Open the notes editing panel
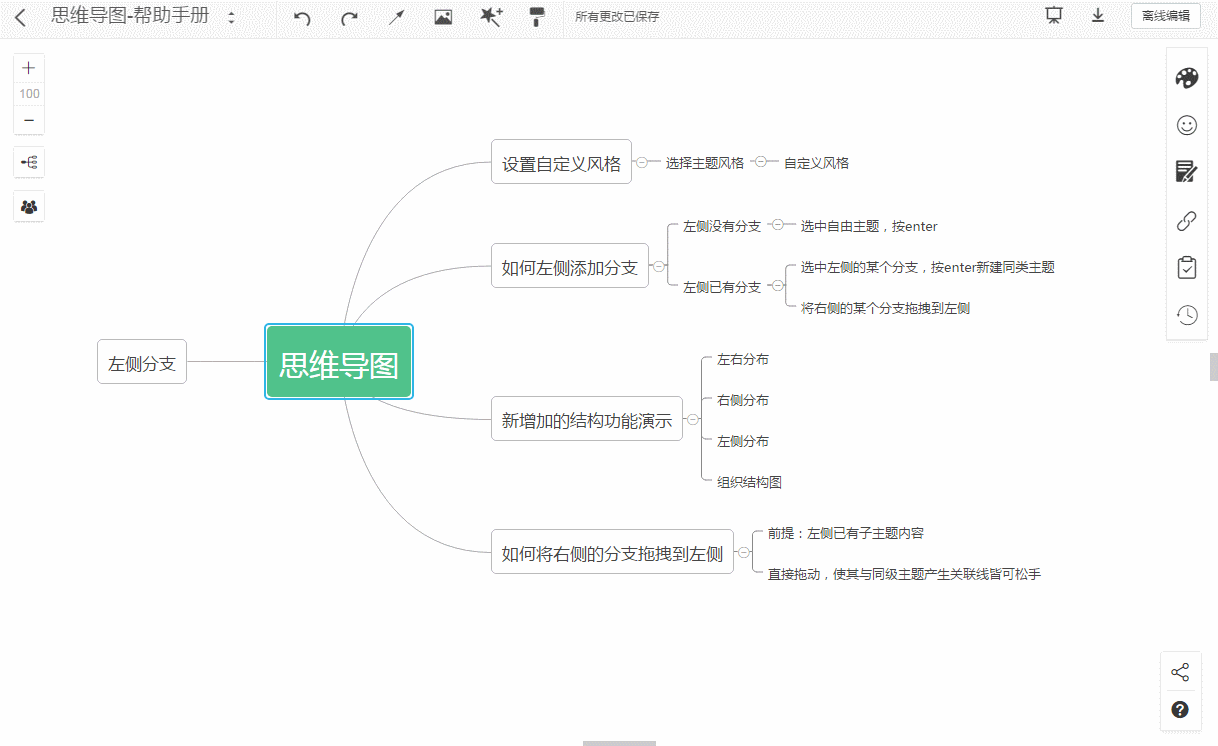The height and width of the screenshot is (746, 1218). pyautogui.click(x=1186, y=171)
